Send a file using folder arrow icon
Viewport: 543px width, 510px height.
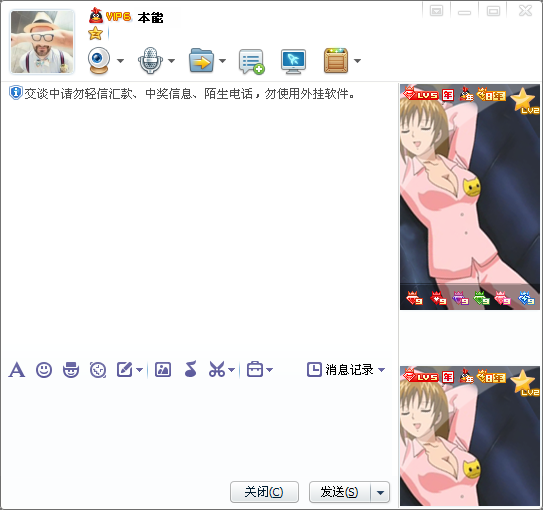201,61
